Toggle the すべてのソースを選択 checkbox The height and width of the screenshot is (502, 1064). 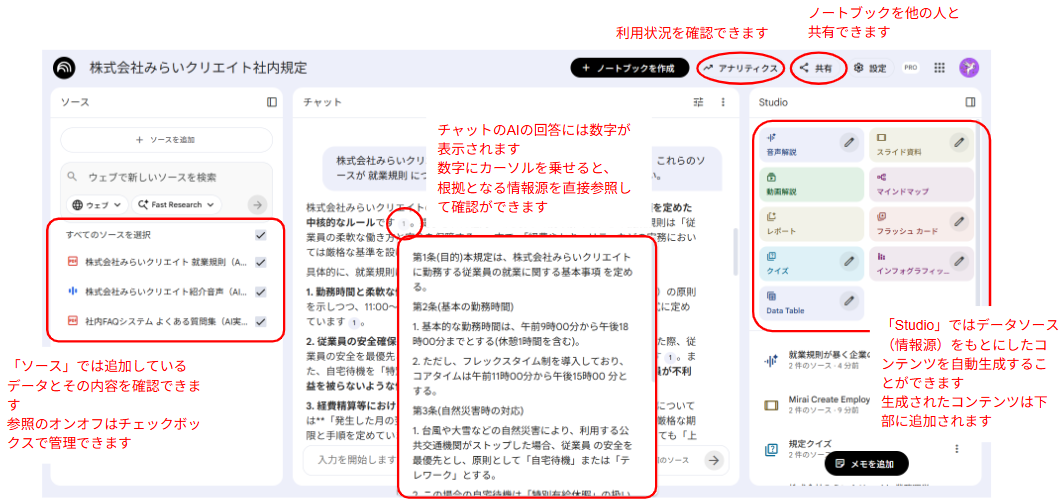point(260,235)
